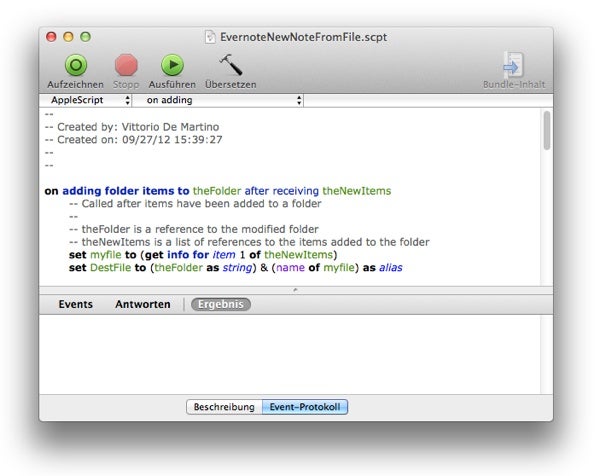Viewport: 600px width, 476px height.
Task: Click comment line 'Created on: 09/27/12 15:39:27'
Action: (x=134, y=140)
